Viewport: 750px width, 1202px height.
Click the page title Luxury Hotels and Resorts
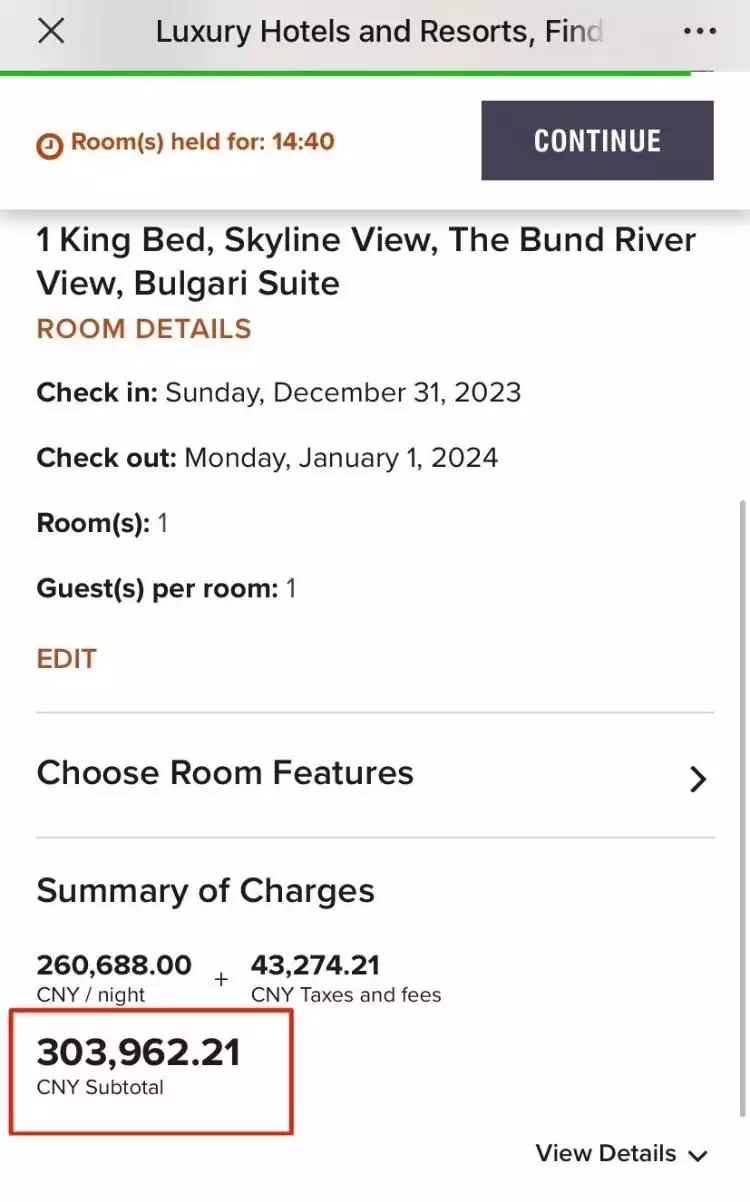378,31
